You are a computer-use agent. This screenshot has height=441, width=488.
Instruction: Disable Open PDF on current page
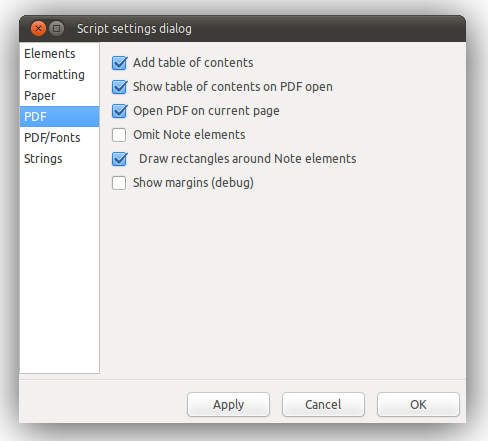click(119, 111)
